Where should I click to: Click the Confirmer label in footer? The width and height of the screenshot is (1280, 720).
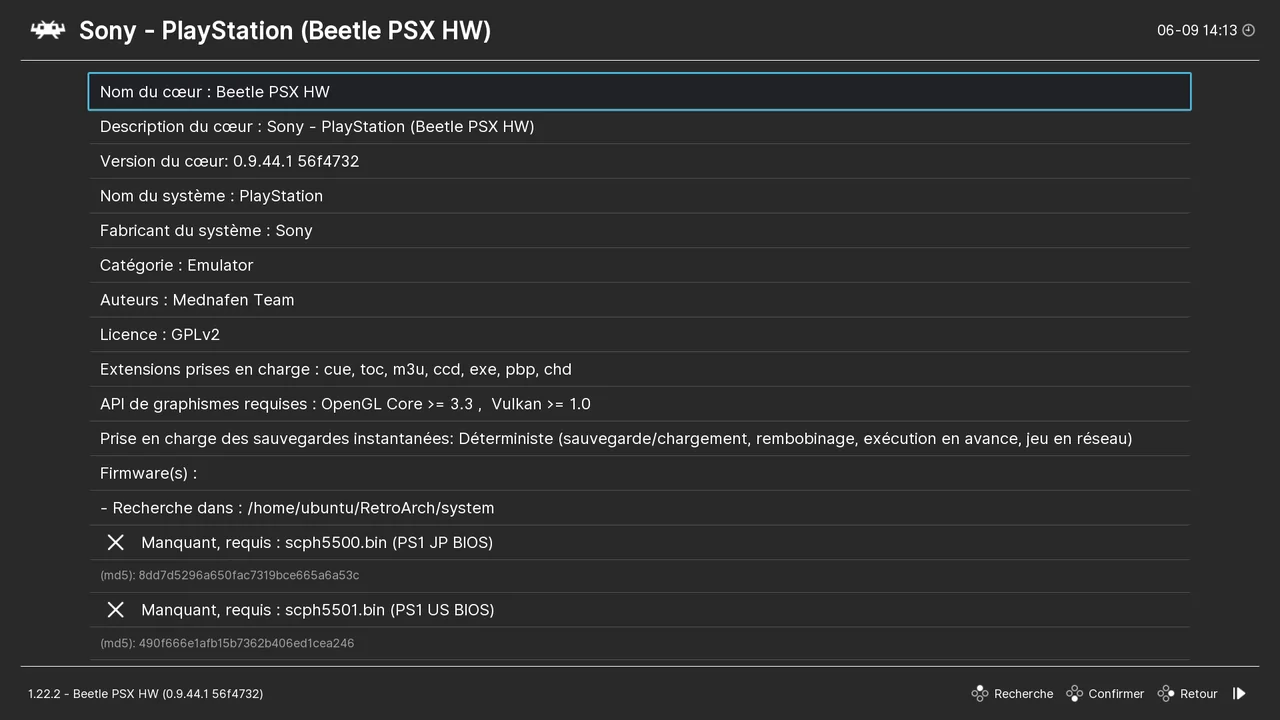1116,694
